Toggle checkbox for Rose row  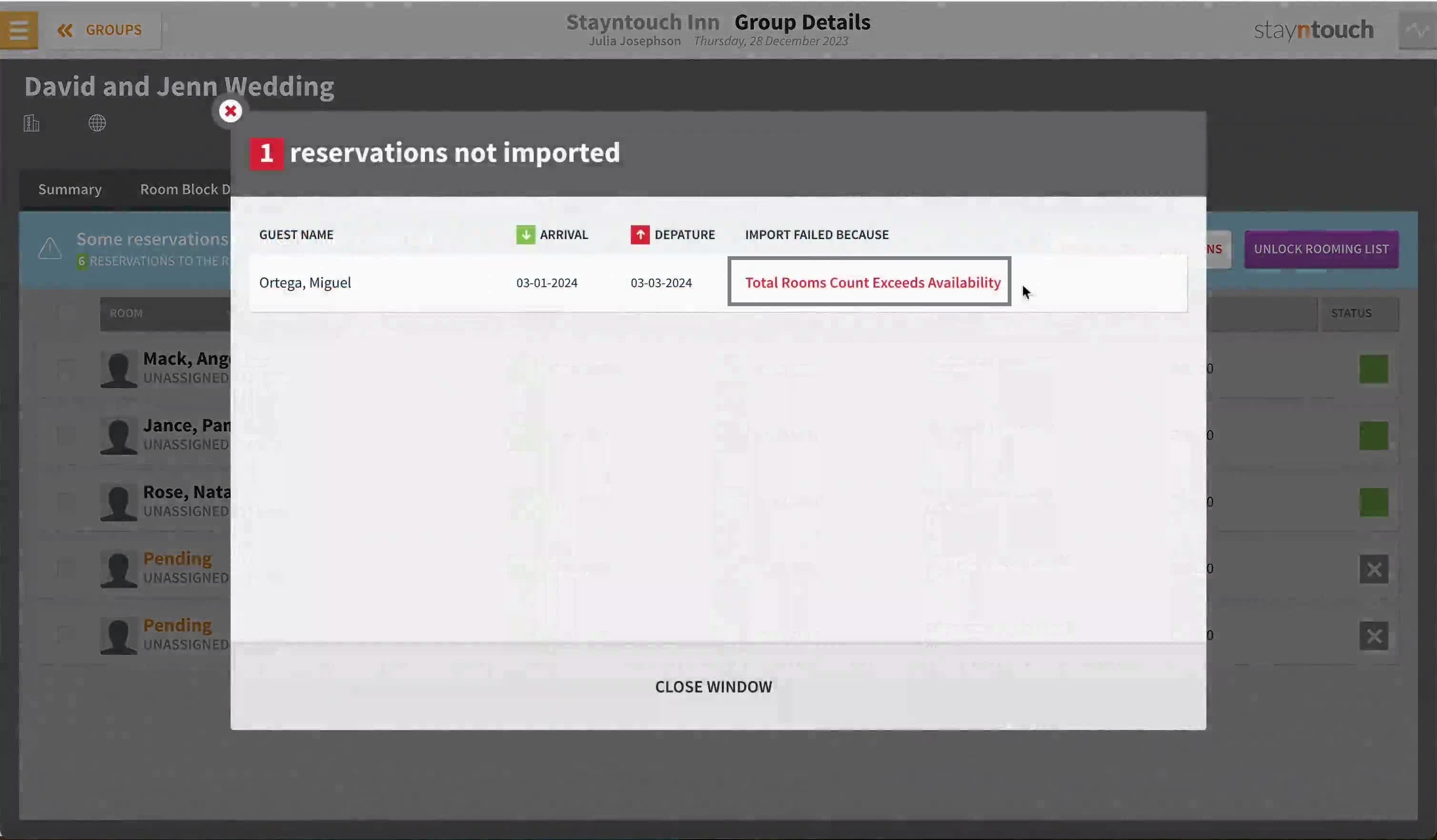[x=66, y=503]
